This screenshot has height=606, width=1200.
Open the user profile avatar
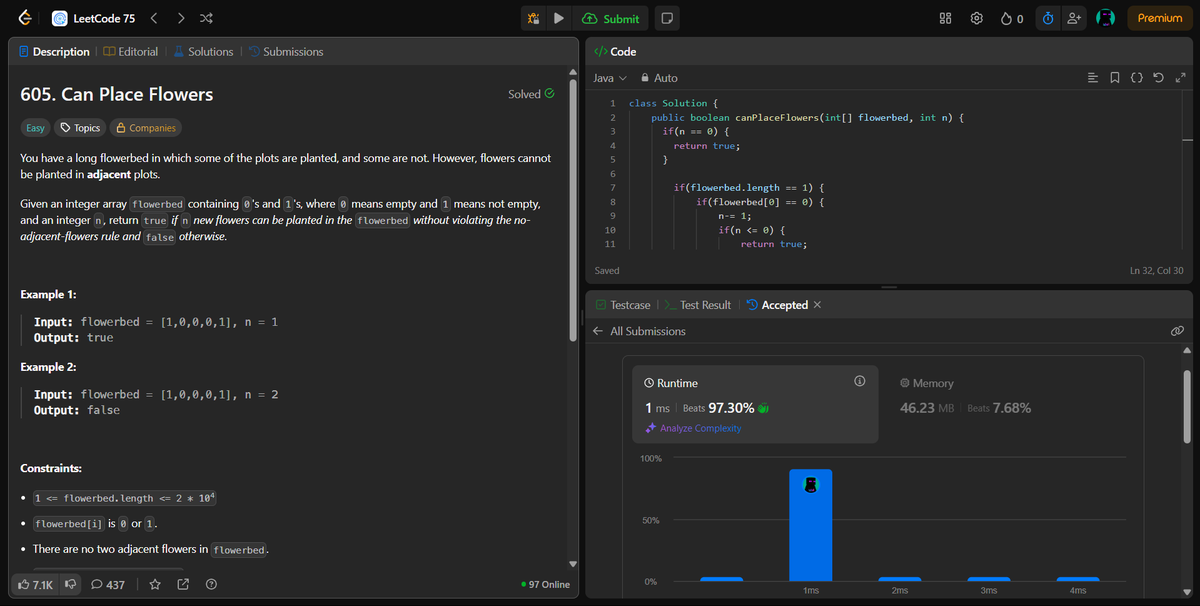pyautogui.click(x=1106, y=18)
